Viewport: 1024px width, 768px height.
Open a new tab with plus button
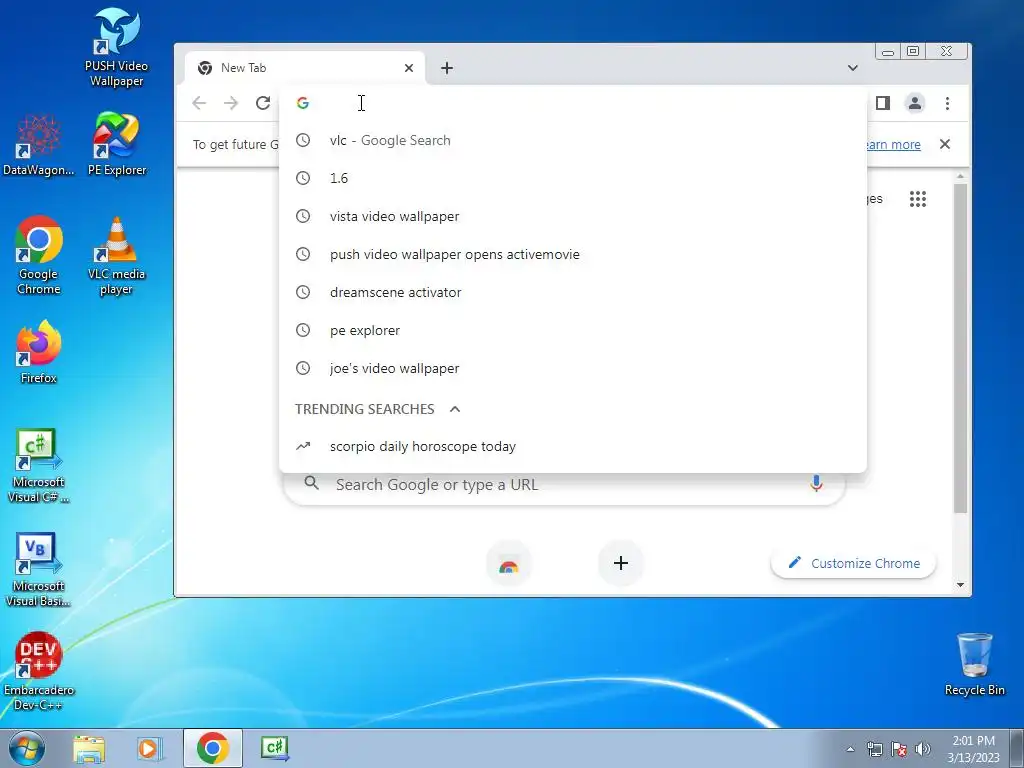tap(447, 68)
